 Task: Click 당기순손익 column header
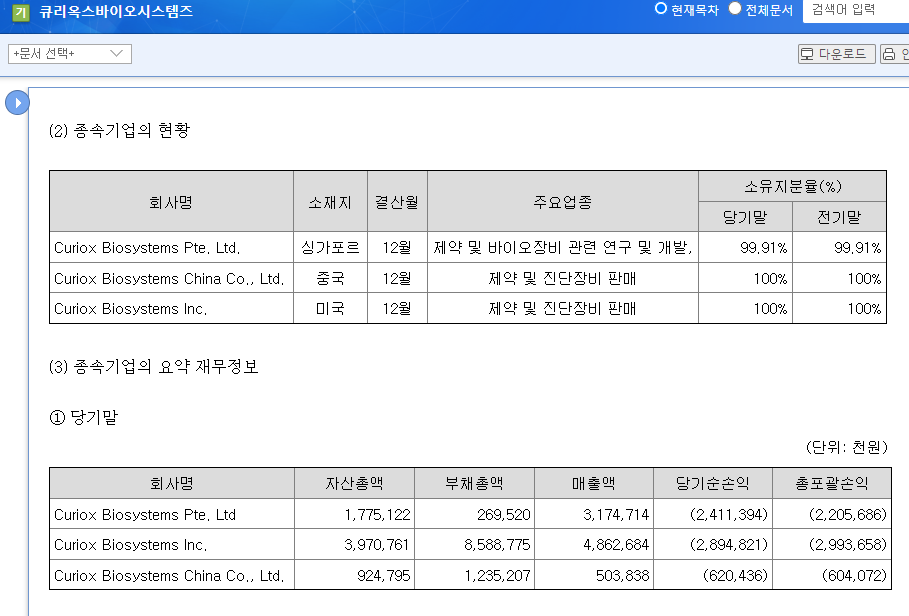click(713, 483)
